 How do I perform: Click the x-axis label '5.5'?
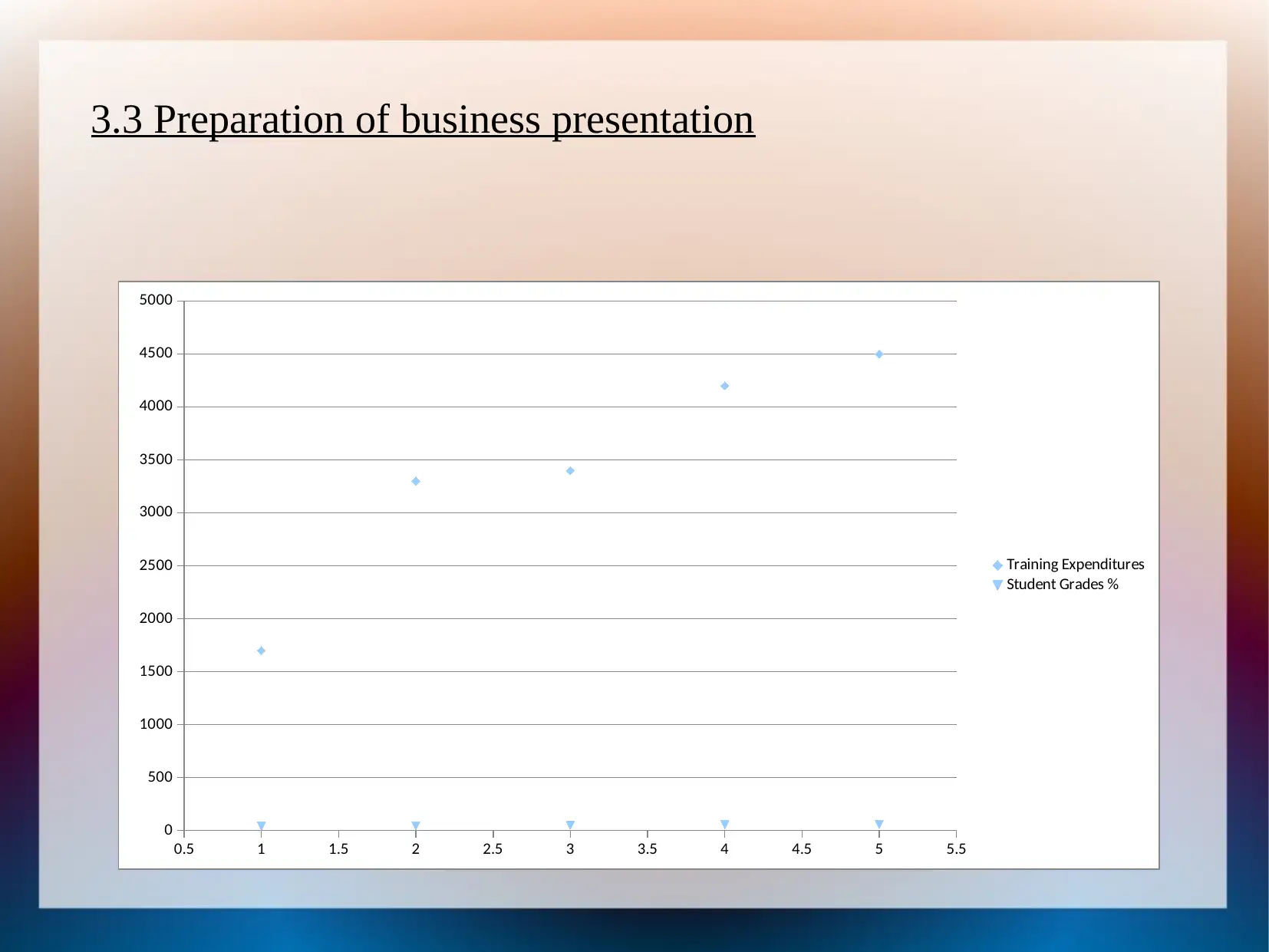coord(956,849)
